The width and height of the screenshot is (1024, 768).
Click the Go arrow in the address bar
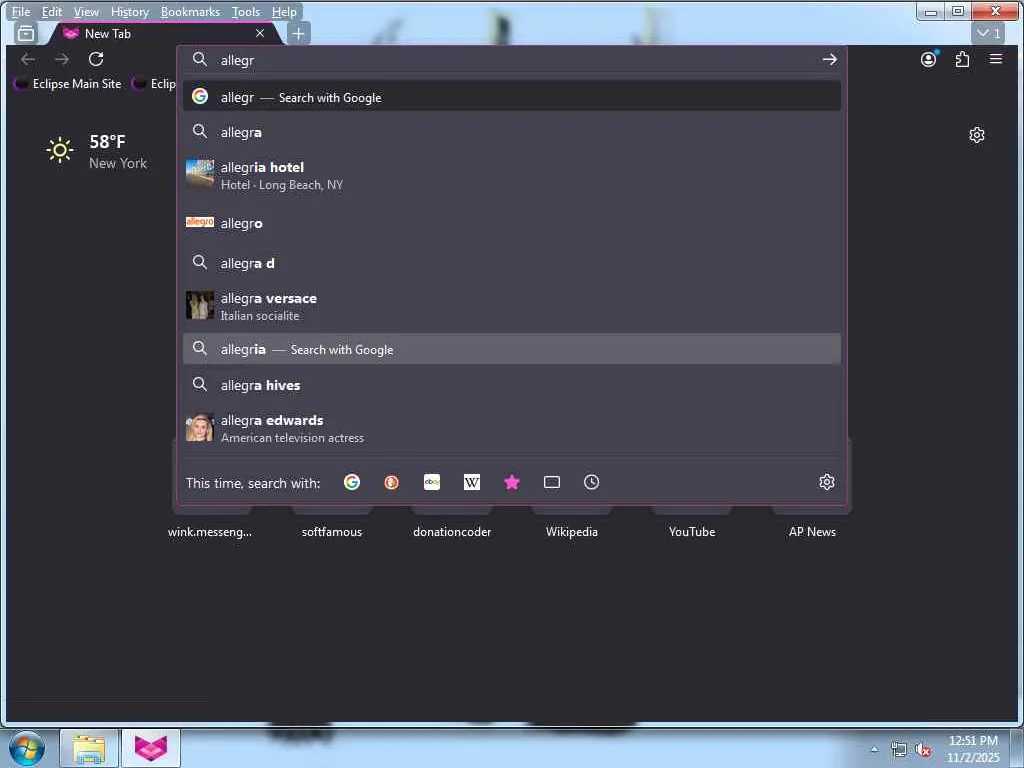[829, 59]
